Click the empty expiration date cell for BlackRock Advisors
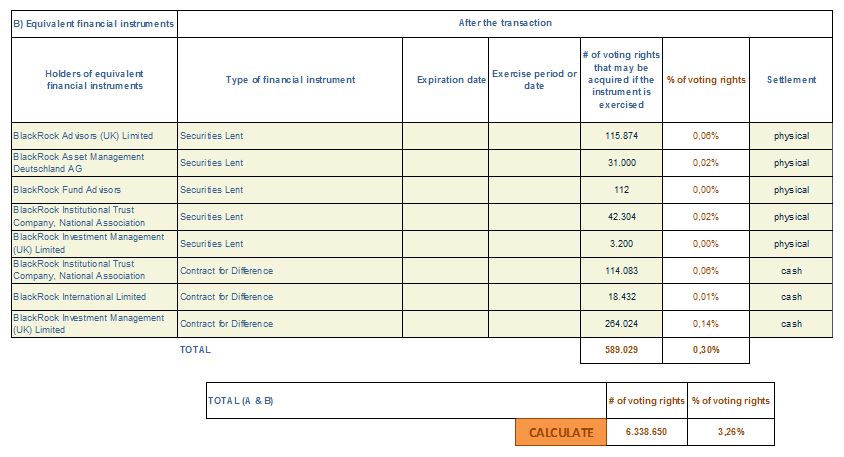The image size is (844, 457). [x=445, y=136]
